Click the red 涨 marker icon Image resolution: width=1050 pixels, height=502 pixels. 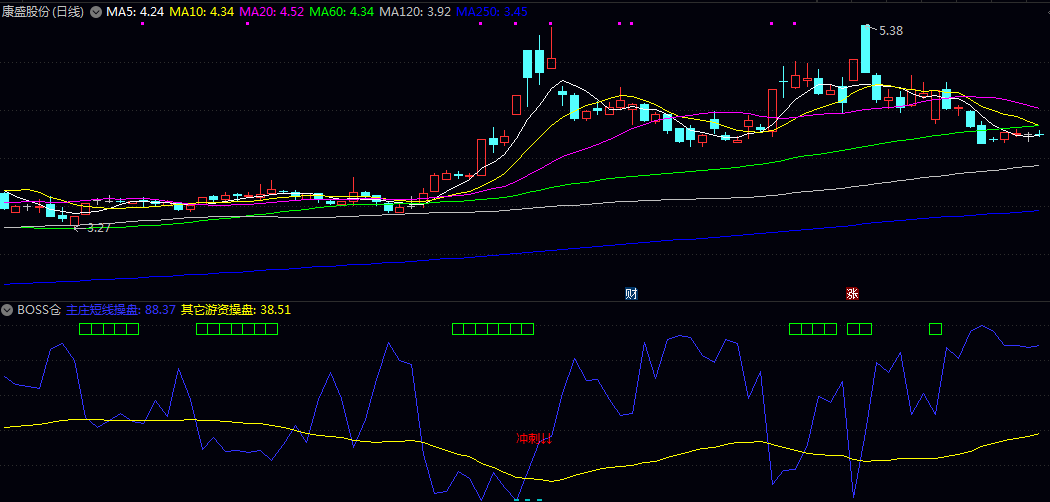[852, 293]
